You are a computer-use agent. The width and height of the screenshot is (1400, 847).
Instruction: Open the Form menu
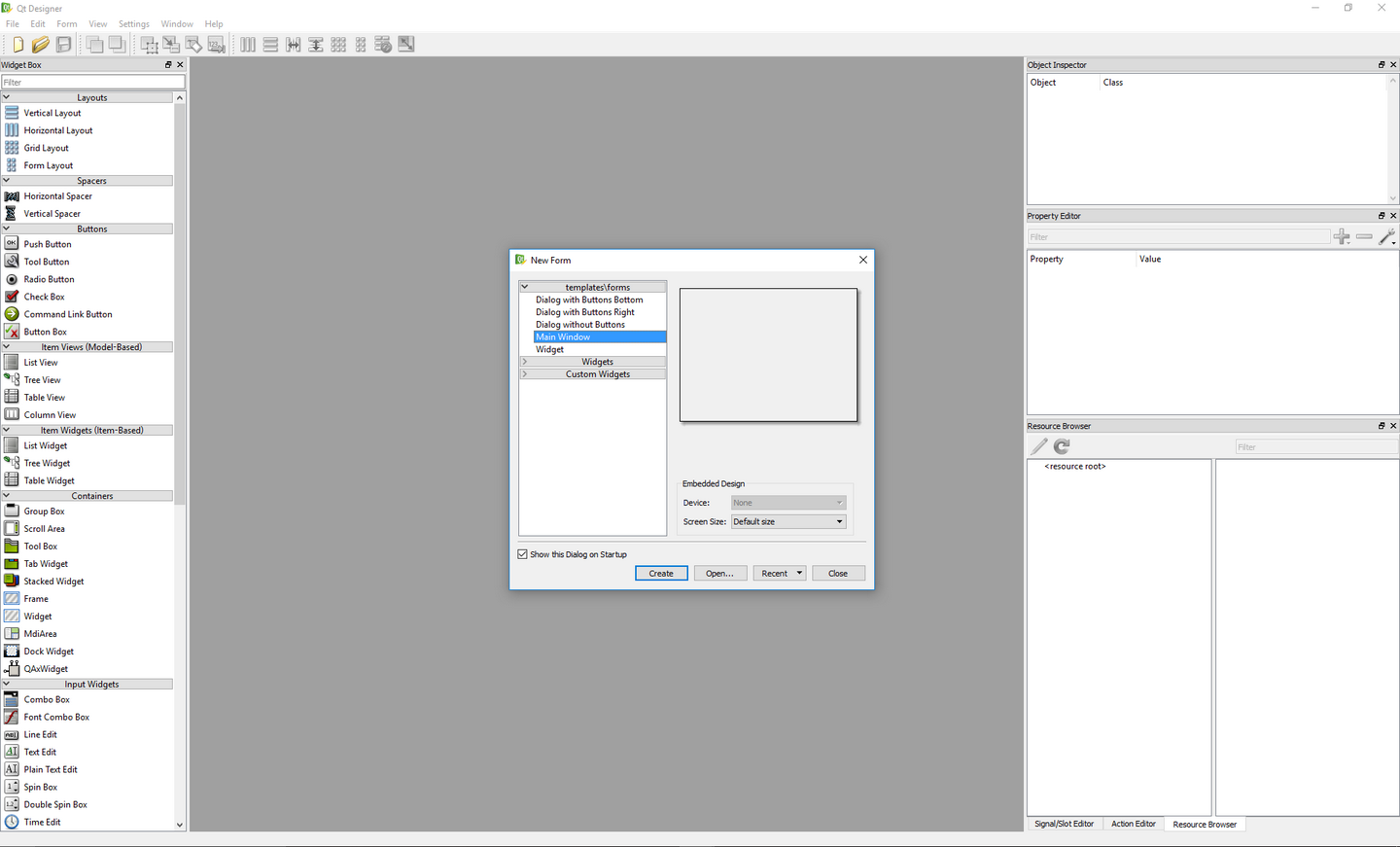tap(66, 23)
